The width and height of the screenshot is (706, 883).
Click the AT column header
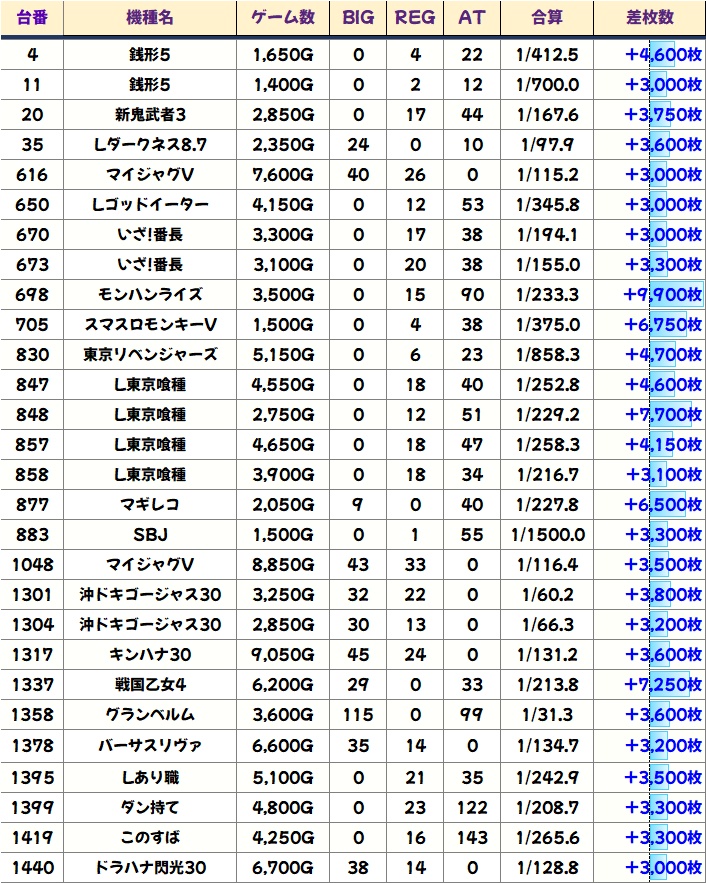coord(471,18)
